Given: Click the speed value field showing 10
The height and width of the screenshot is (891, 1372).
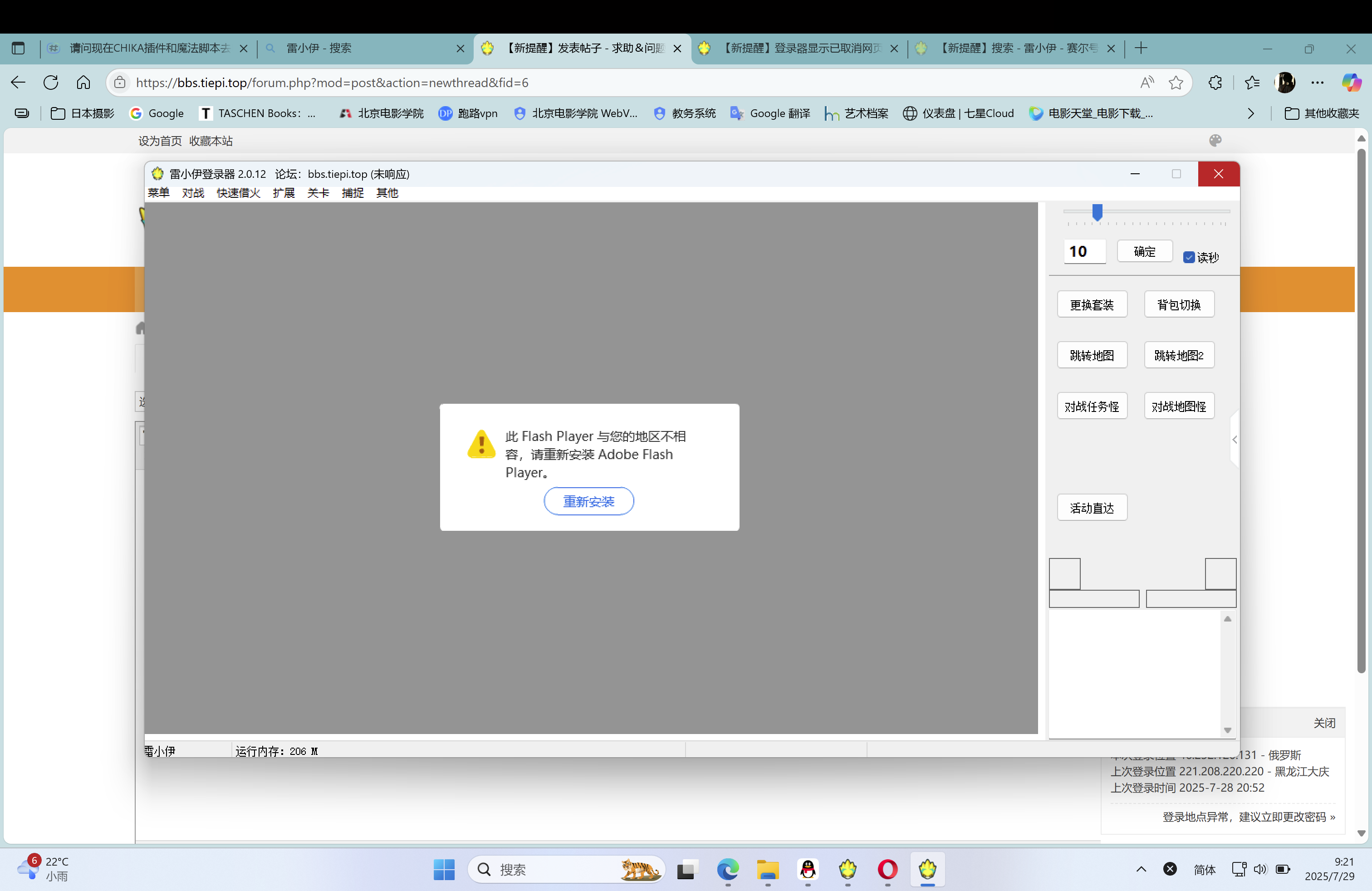Looking at the screenshot, I should pos(1084,251).
